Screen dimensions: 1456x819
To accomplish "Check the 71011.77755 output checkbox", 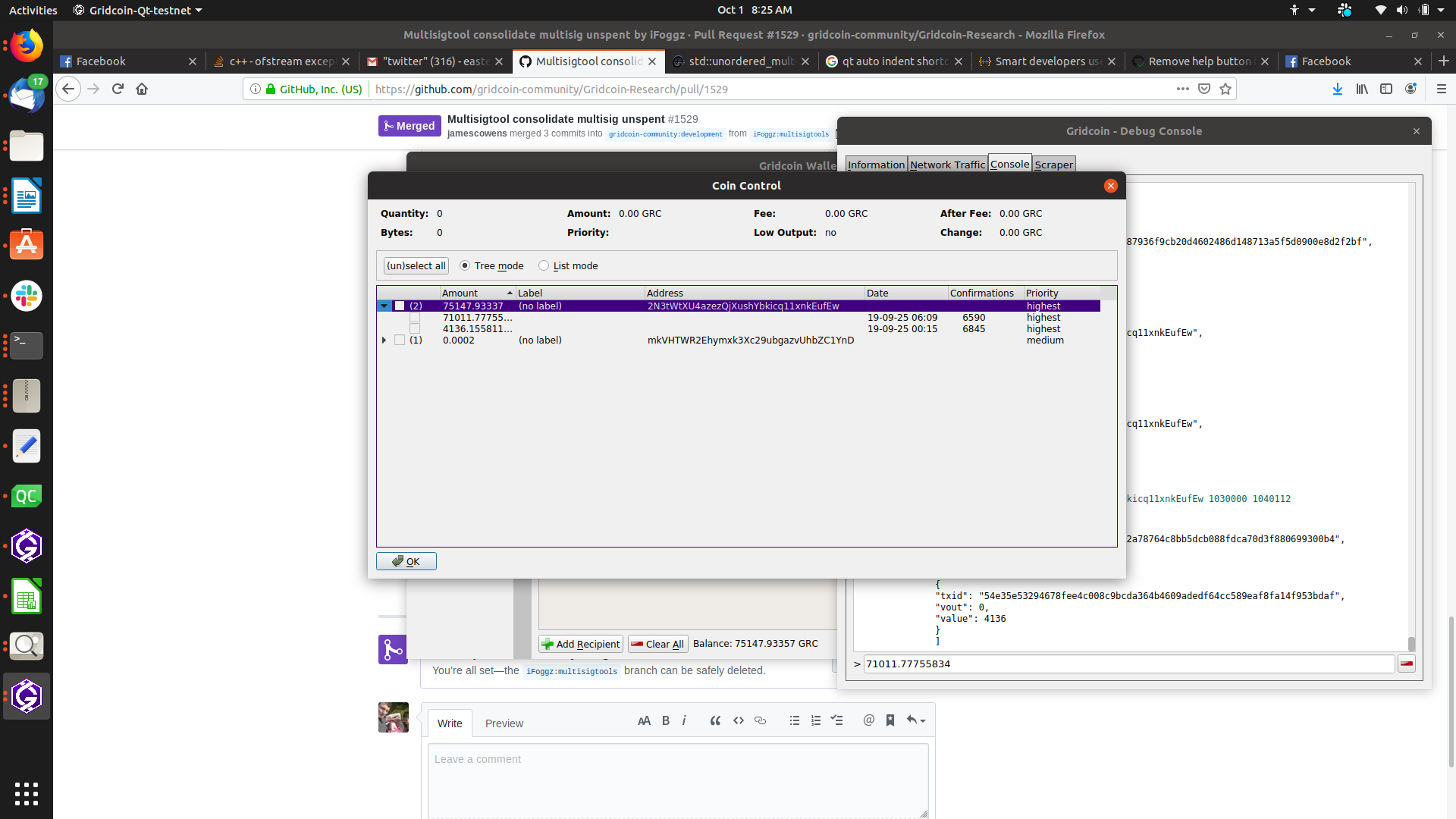I will 415,318.
